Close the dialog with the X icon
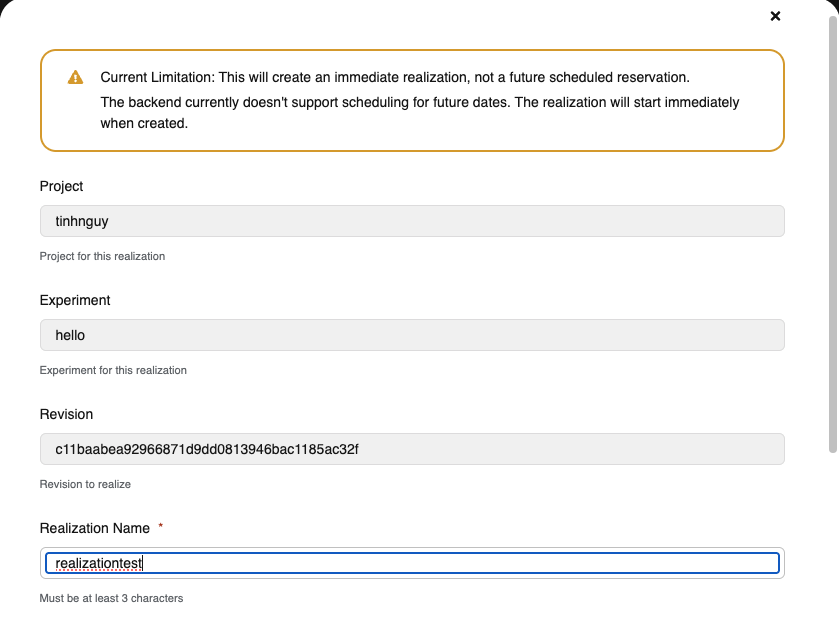 point(775,16)
